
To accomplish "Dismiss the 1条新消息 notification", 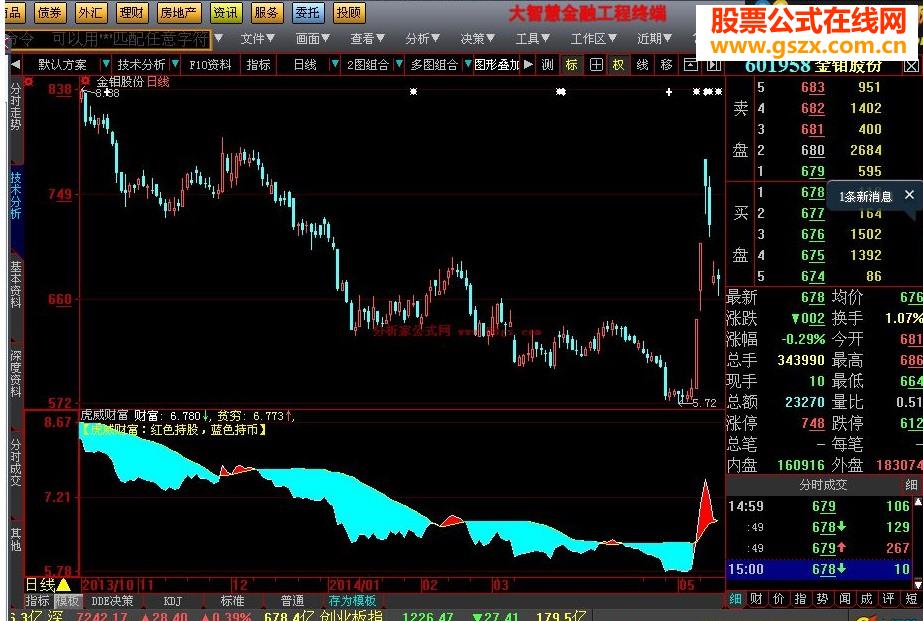I will 909,195.
